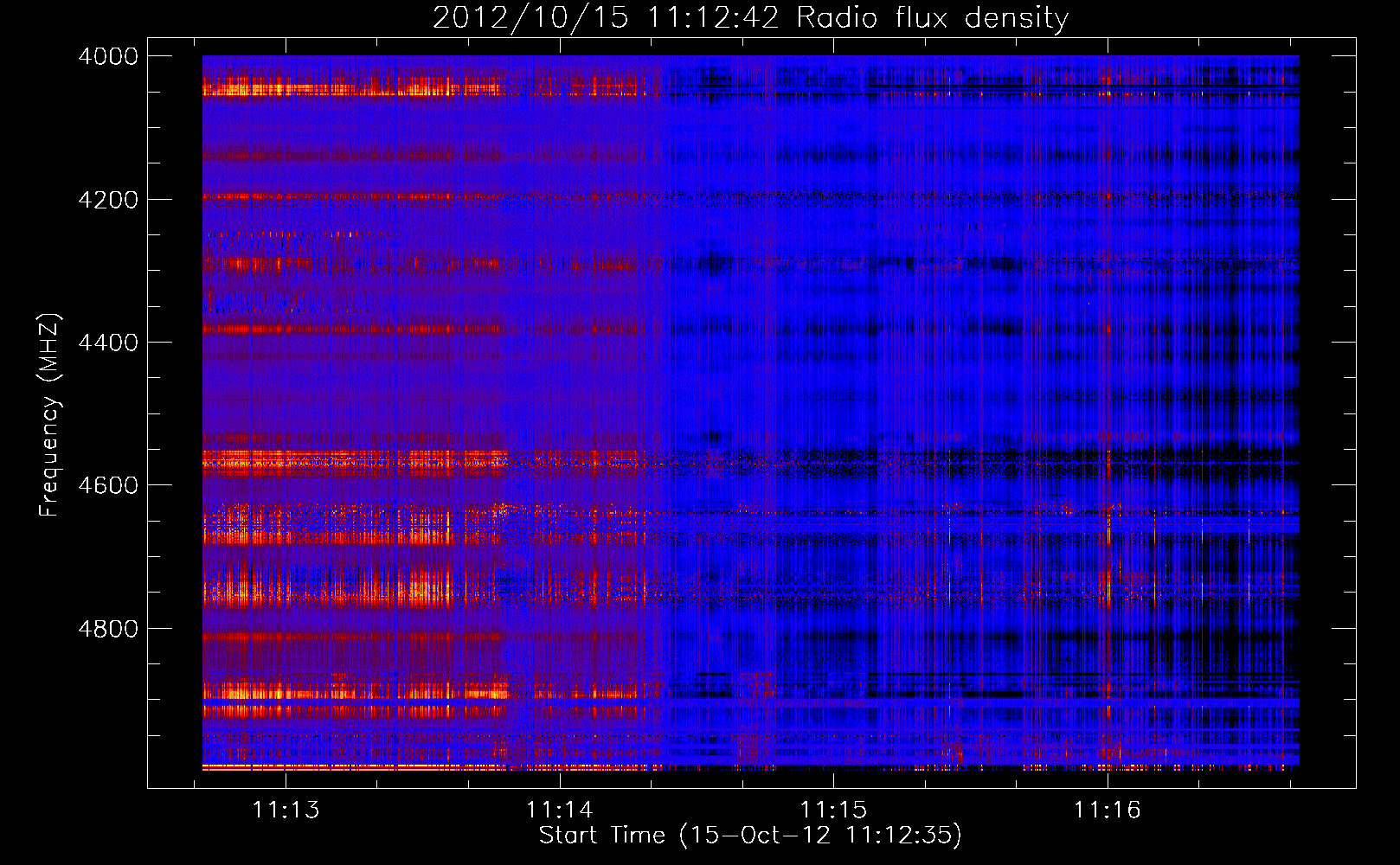This screenshot has width=1400, height=865.
Task: Select the 4400 frequency axis label
Action: pyautogui.click(x=108, y=343)
